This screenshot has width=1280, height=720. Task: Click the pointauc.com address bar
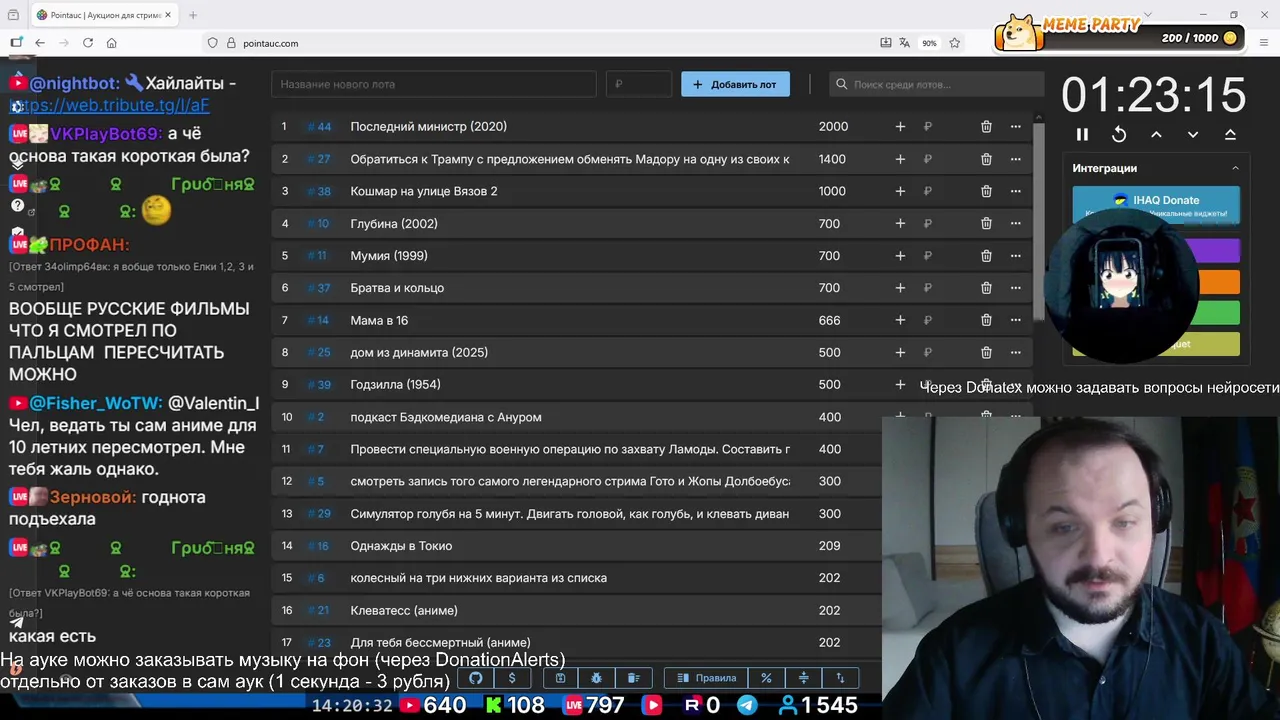pos(540,43)
